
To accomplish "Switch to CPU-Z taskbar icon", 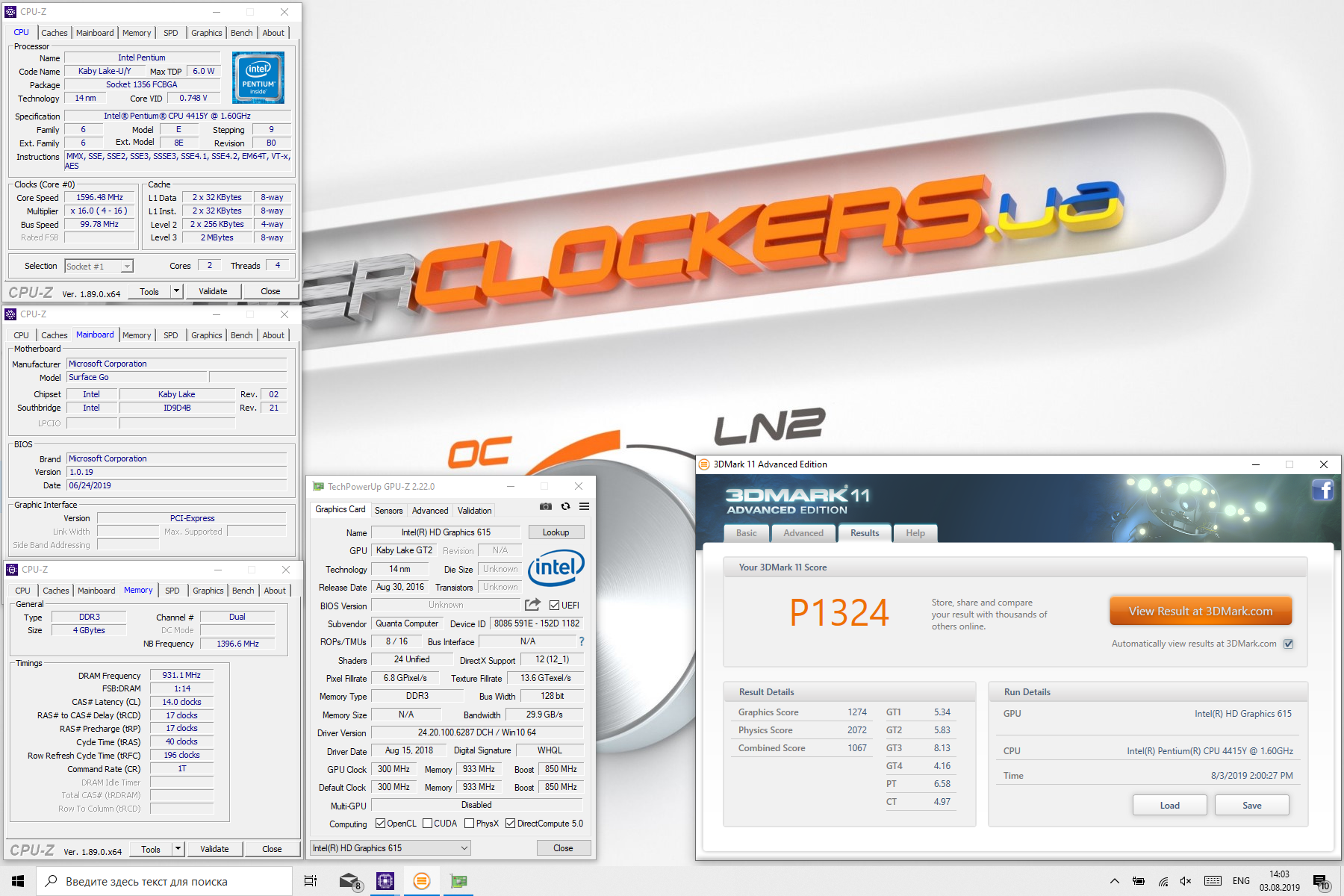I will pos(385,881).
